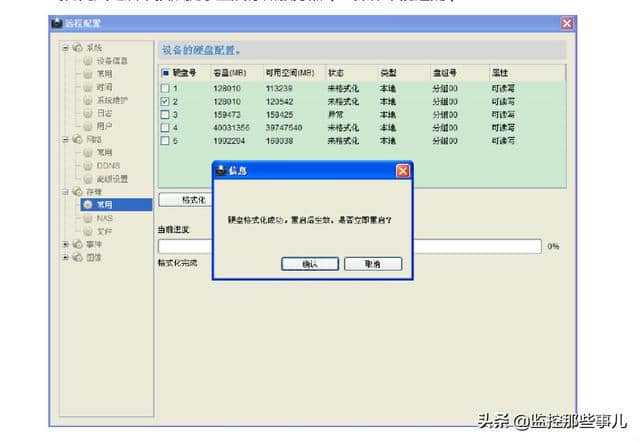Screen dimensions: 640x442
Task: Check the box for disk 4
Action: click(165, 128)
